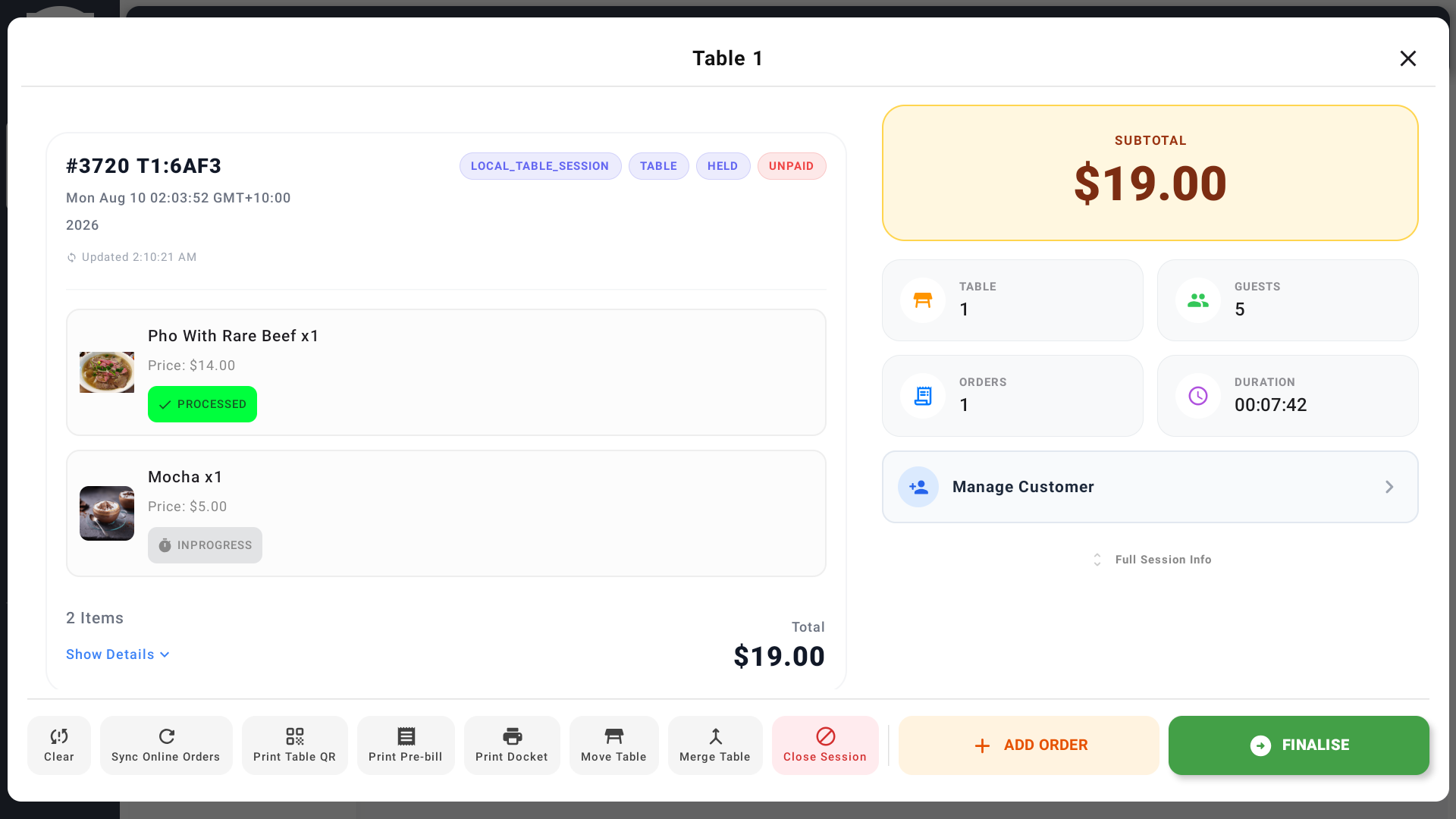This screenshot has width=1456, height=819.
Task: Open Manage Customer chevron
Action: (1389, 487)
